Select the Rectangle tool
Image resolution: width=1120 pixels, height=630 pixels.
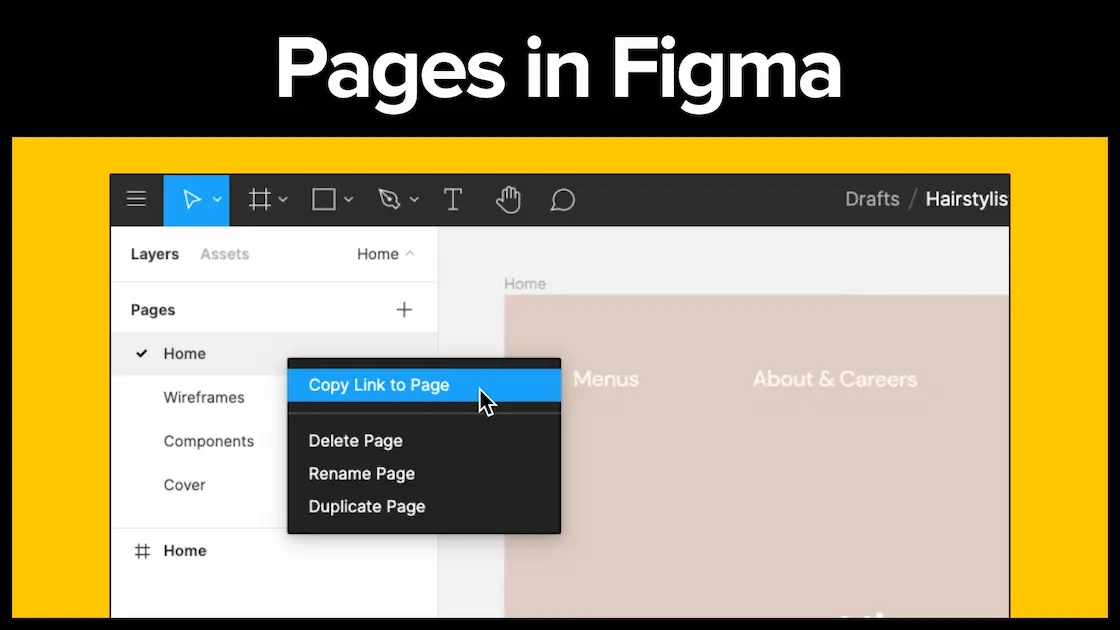(x=324, y=199)
